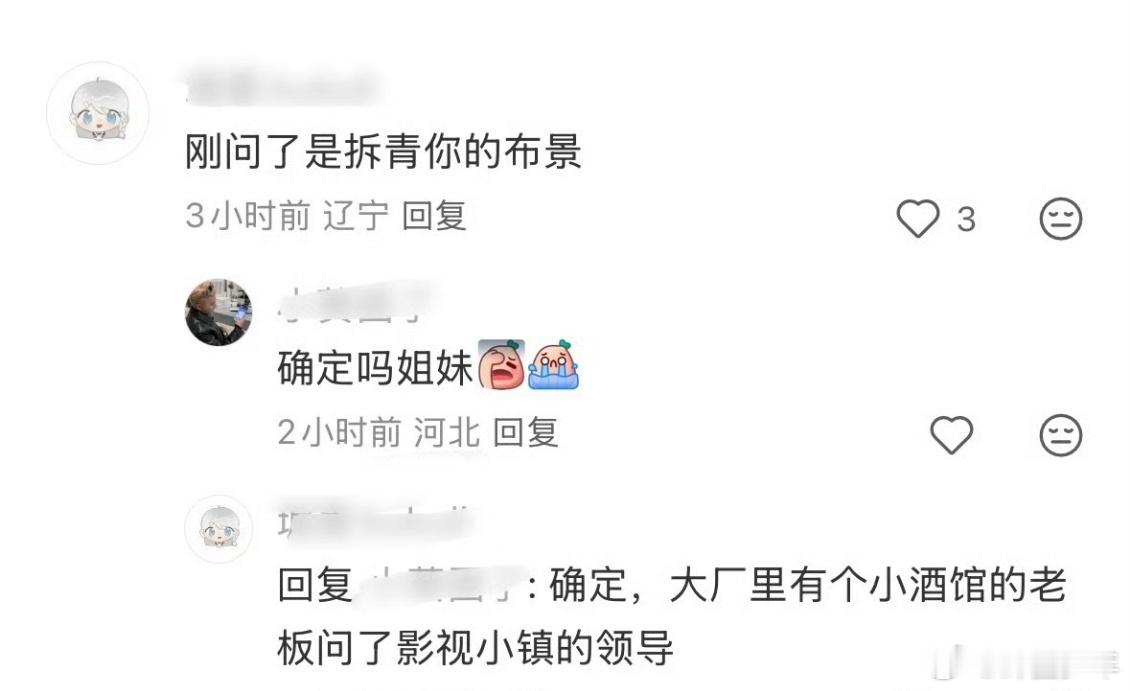Tap the red crying face emoji sticker
The image size is (1130, 691).
point(502,365)
